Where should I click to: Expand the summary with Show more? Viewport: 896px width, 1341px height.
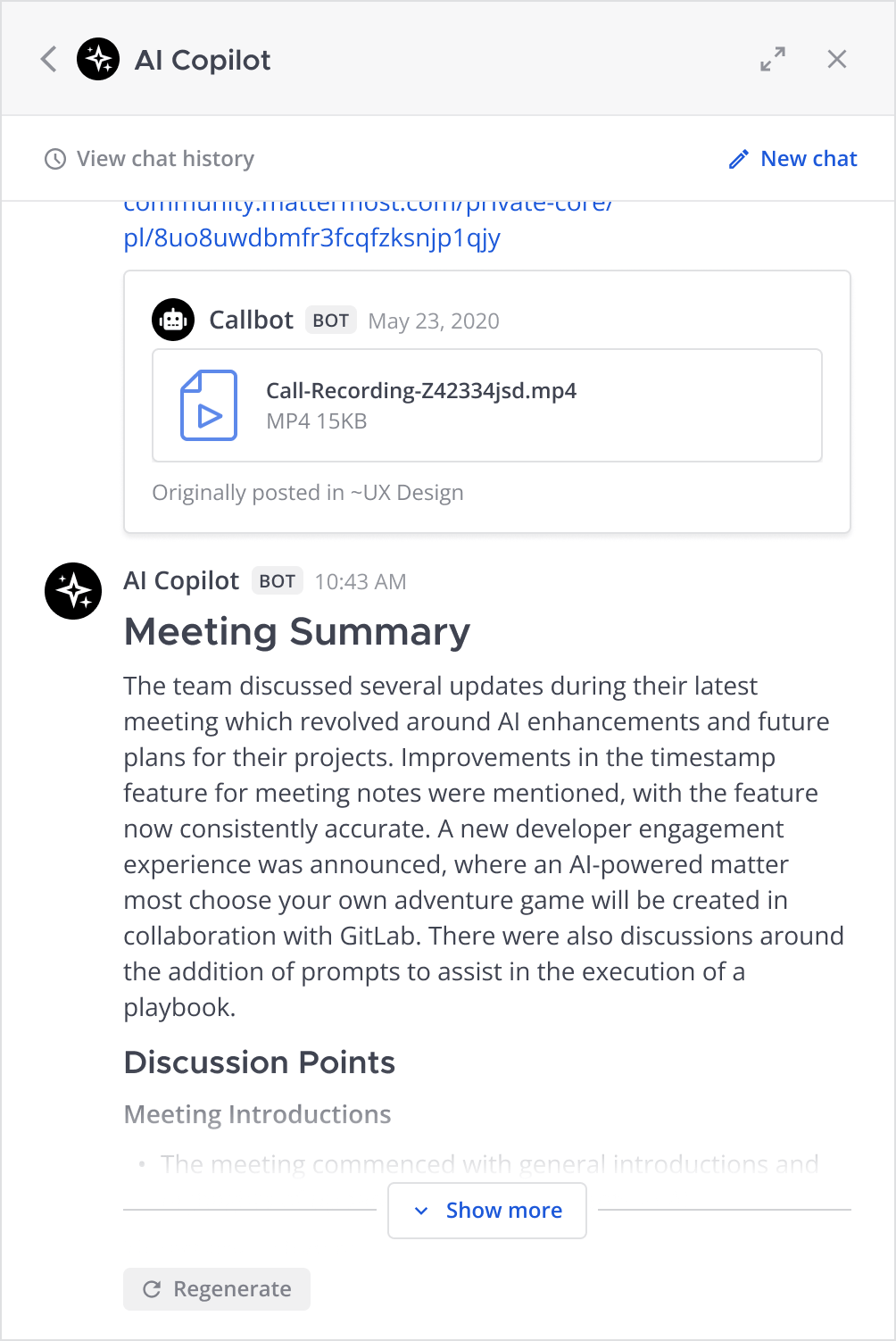tap(487, 1211)
